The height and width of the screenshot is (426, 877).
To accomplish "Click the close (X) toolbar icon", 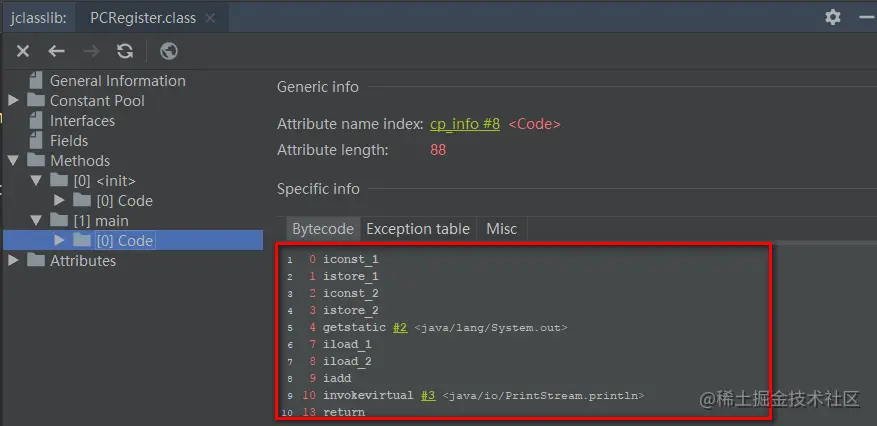I will 23,51.
